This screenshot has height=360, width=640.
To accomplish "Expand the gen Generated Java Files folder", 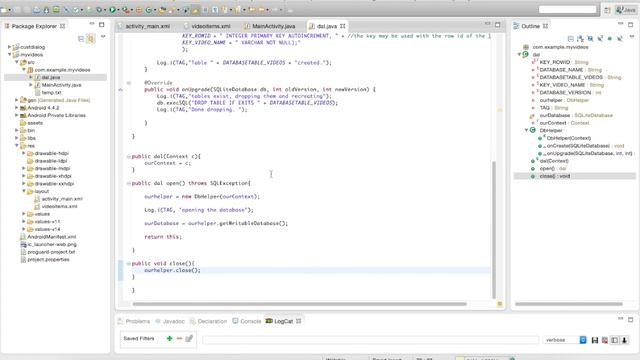I will pos(17,100).
